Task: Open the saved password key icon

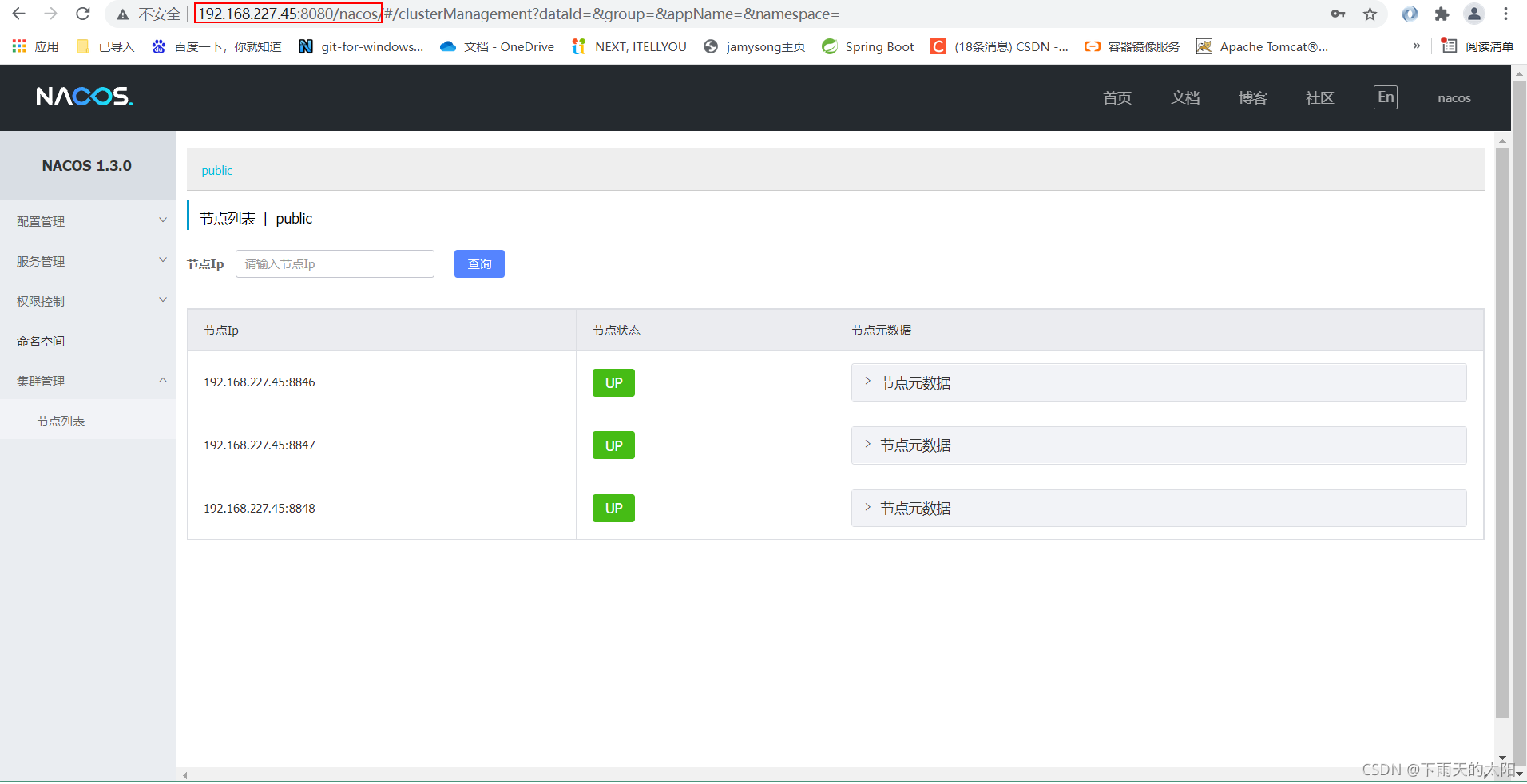Action: 1338,14
